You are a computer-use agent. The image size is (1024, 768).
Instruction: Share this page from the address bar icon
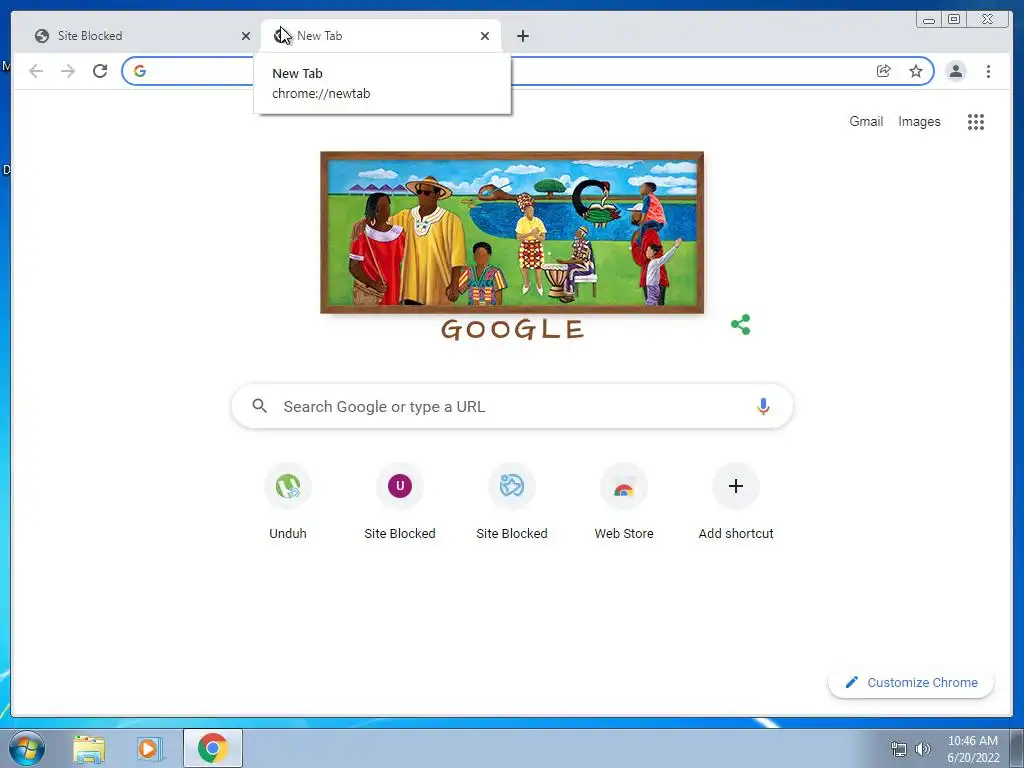point(884,71)
